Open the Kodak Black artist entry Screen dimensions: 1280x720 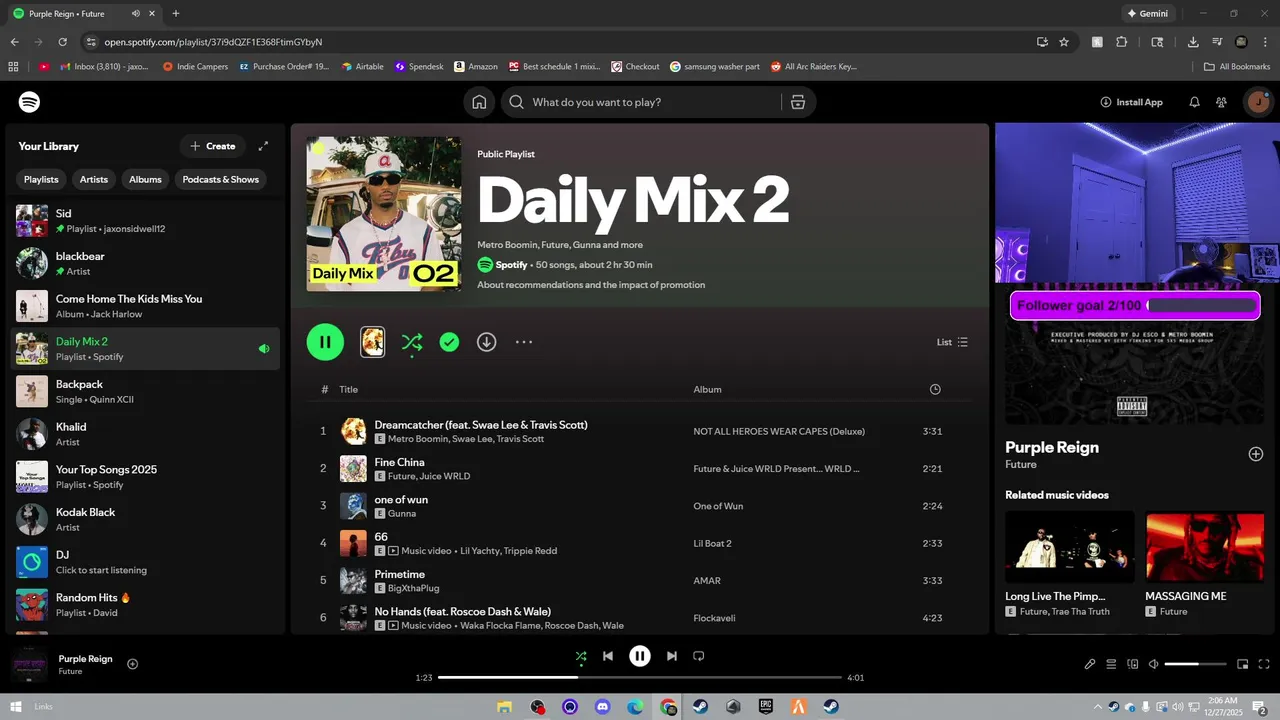[x=145, y=519]
